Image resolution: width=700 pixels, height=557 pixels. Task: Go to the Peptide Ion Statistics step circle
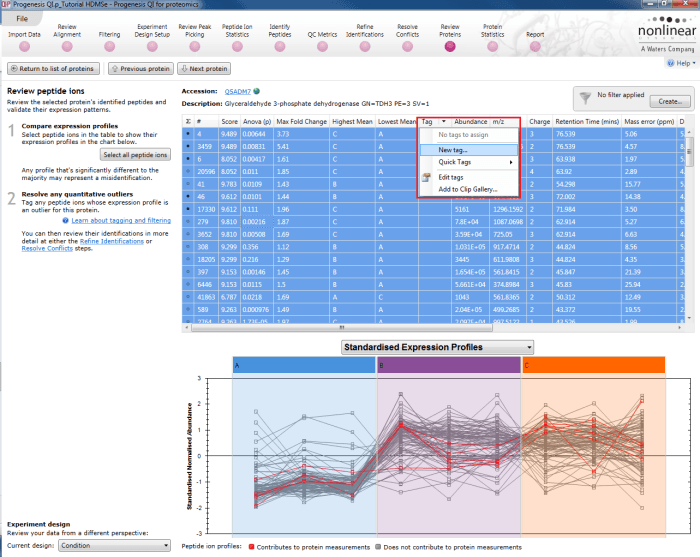pyautogui.click(x=238, y=46)
